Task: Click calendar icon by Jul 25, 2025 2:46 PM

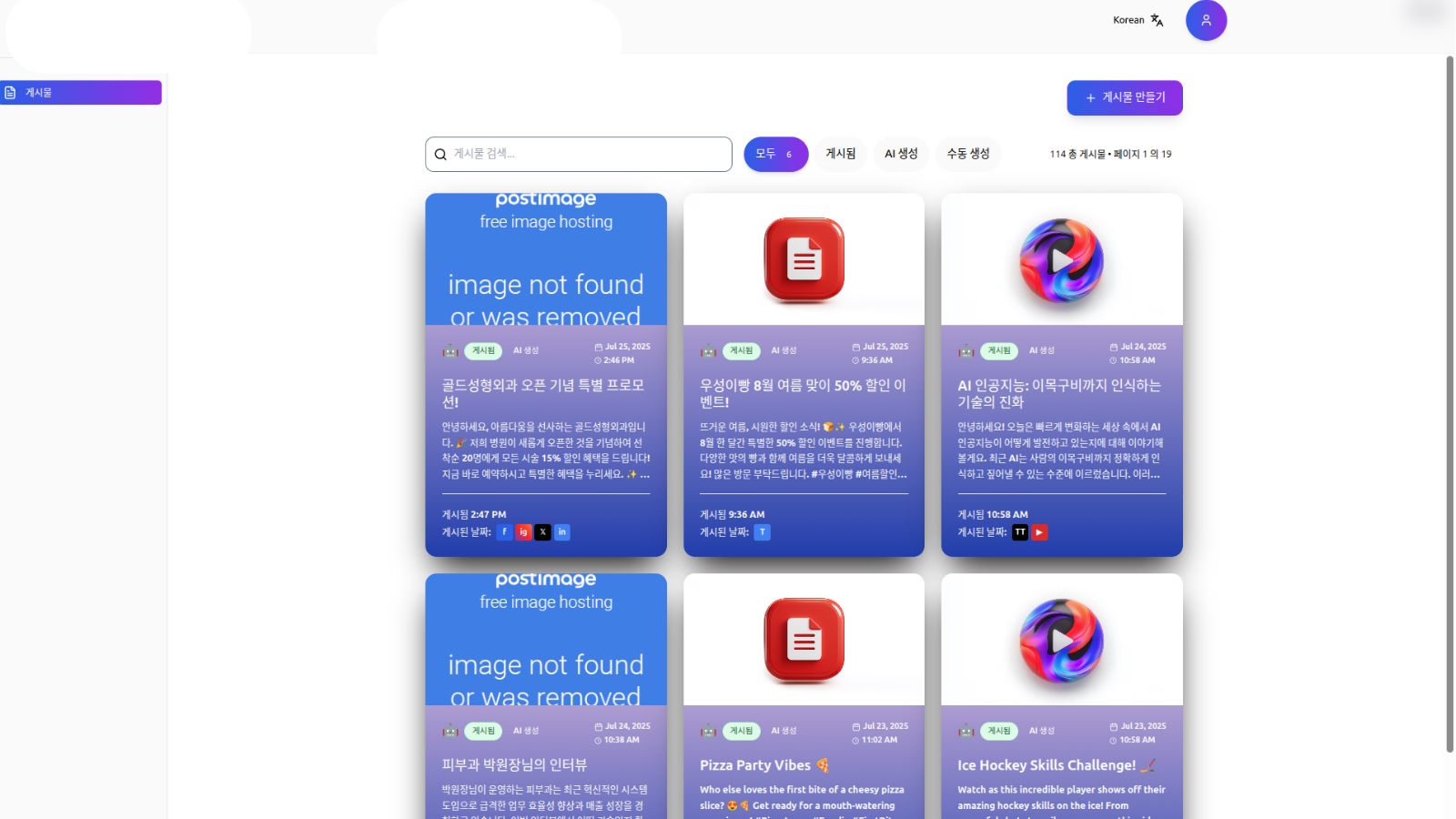Action: (599, 347)
